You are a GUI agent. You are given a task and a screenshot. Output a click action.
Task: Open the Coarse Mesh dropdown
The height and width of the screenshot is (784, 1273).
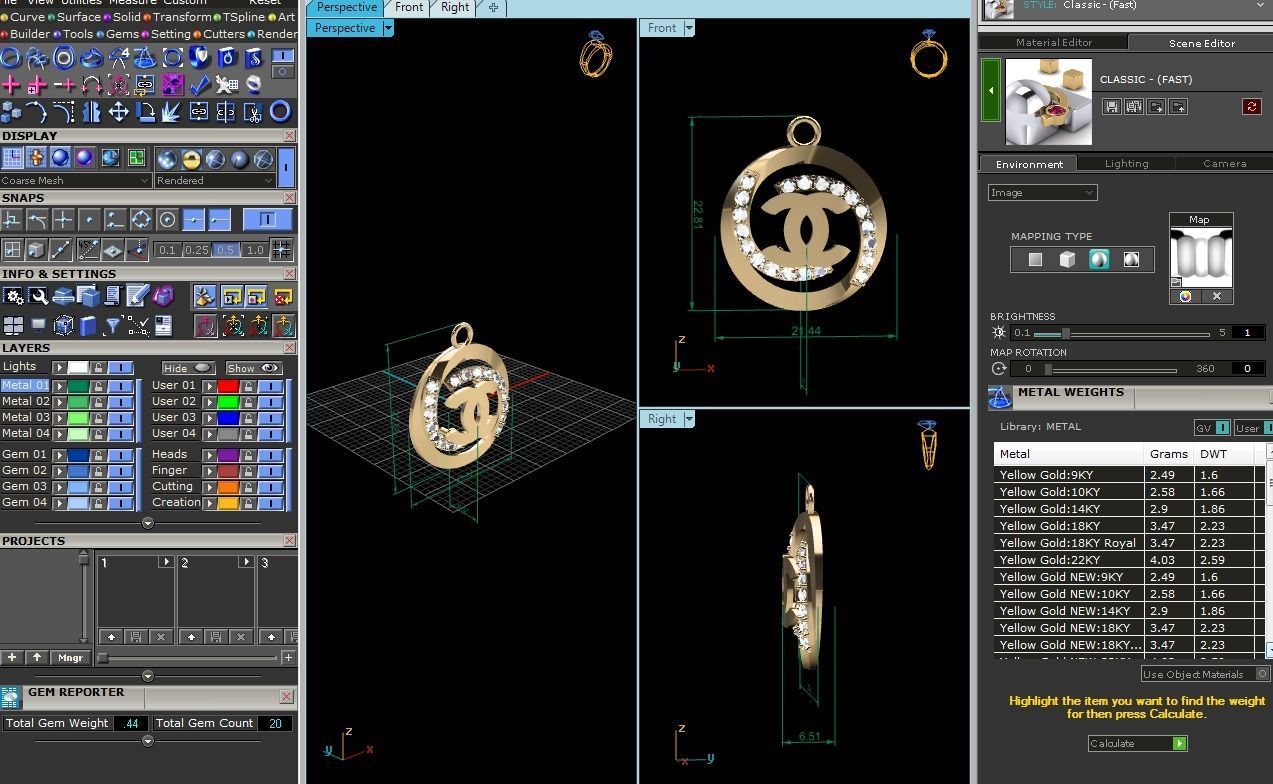click(76, 180)
